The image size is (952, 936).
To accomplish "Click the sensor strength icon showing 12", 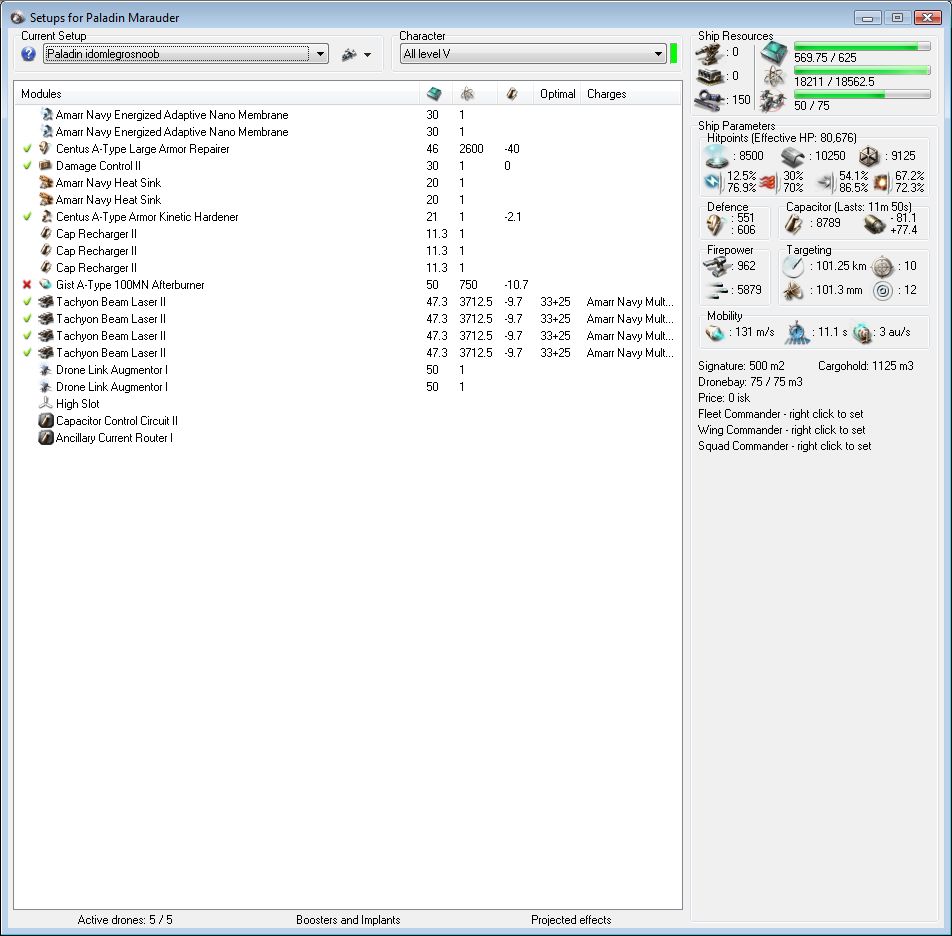I will (882, 291).
